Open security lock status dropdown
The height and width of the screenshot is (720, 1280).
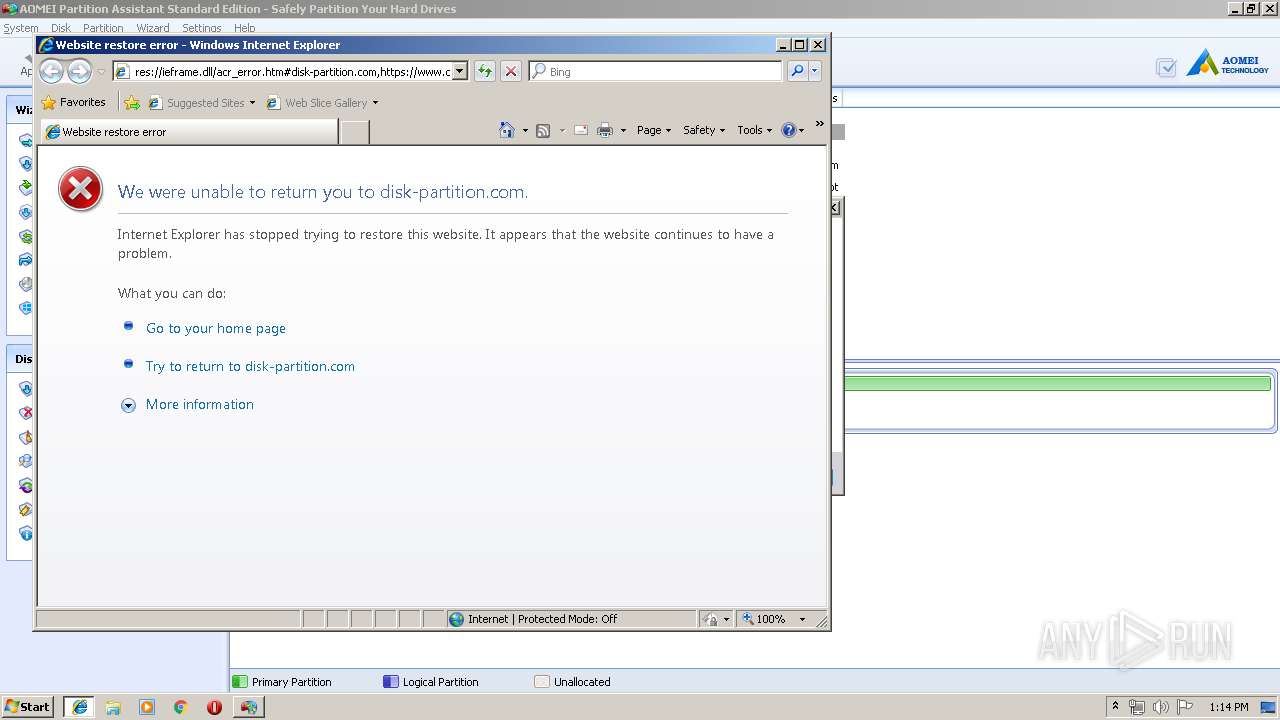point(716,619)
